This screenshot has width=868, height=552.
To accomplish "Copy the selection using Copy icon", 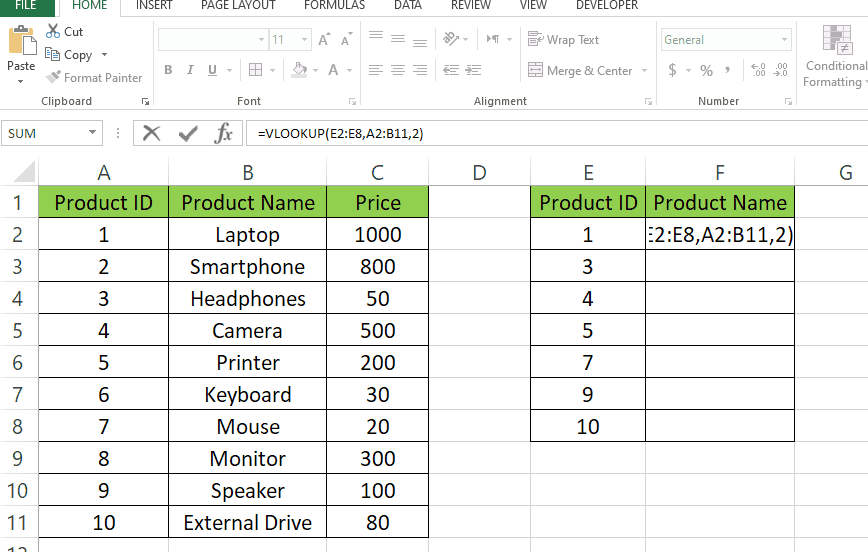I will click(x=53, y=54).
